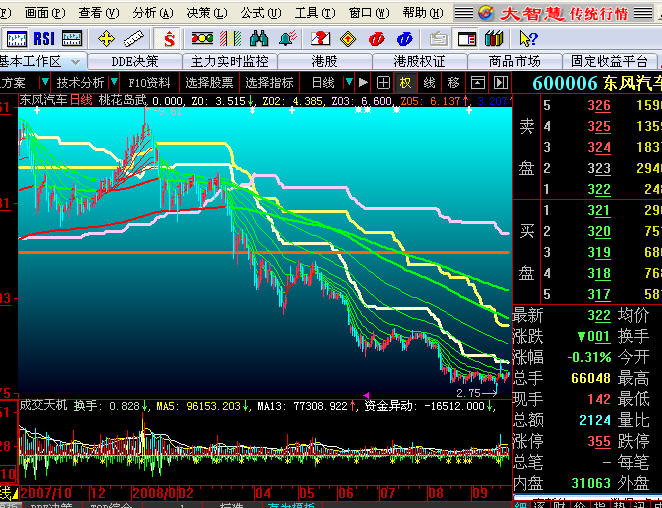Click the 2.75 low price label
The height and width of the screenshot is (508, 662).
tap(469, 393)
